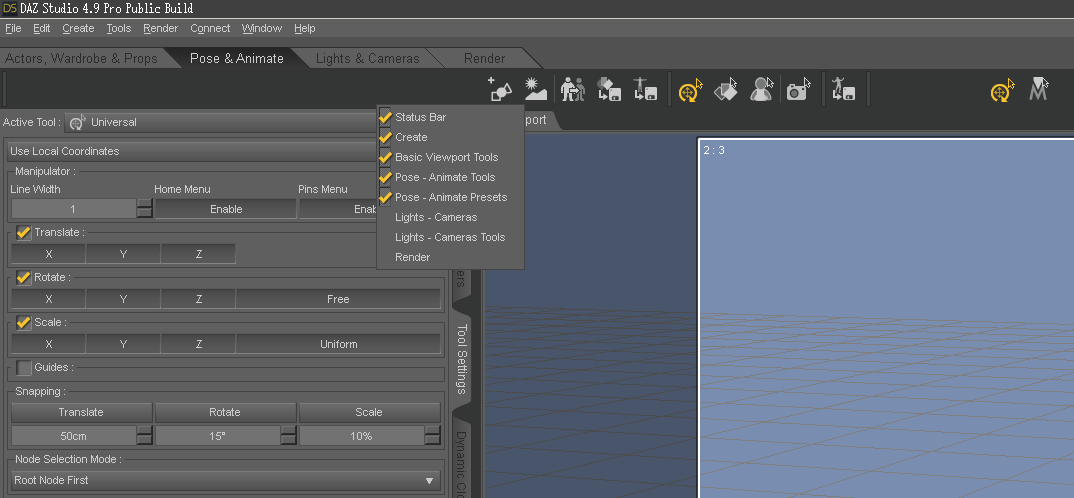Screen dimensions: 1074x498
Task: Open the Window menu
Action: coord(262,28)
